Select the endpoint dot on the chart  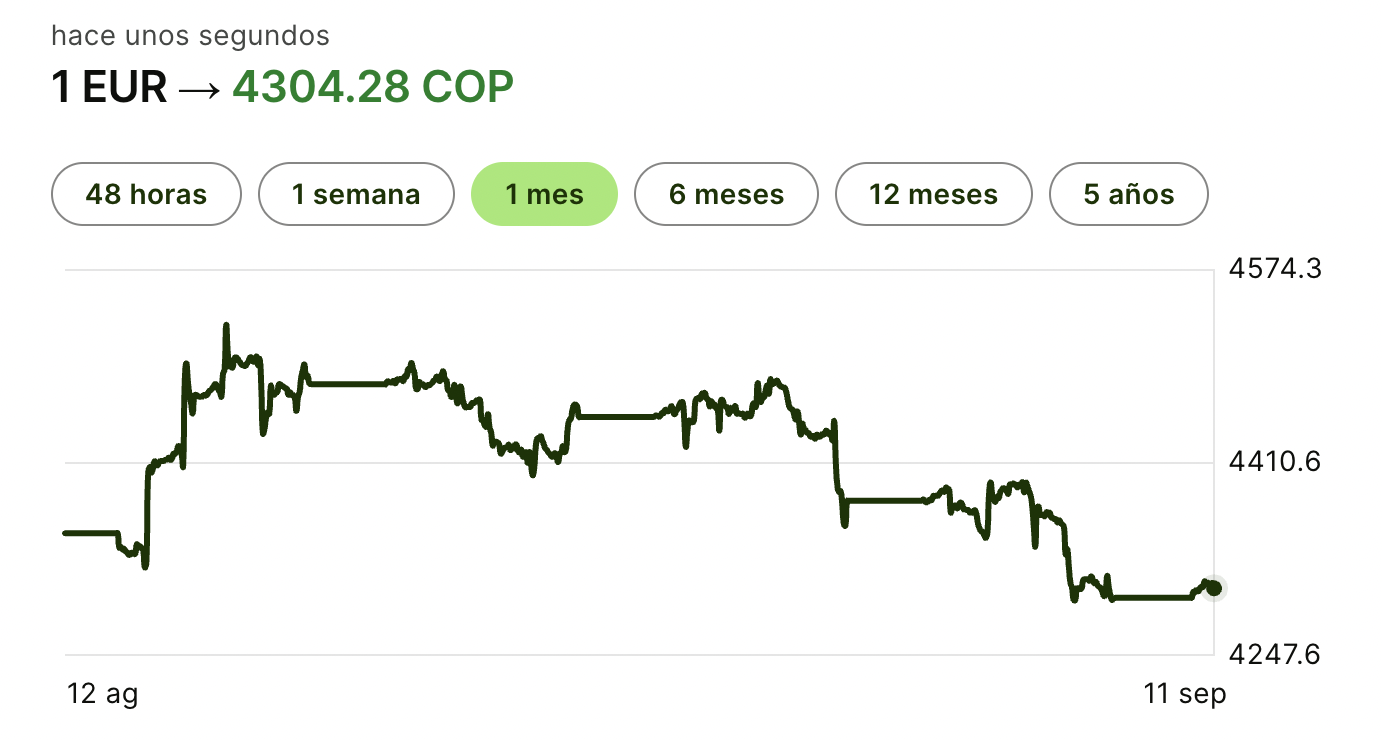[1214, 588]
